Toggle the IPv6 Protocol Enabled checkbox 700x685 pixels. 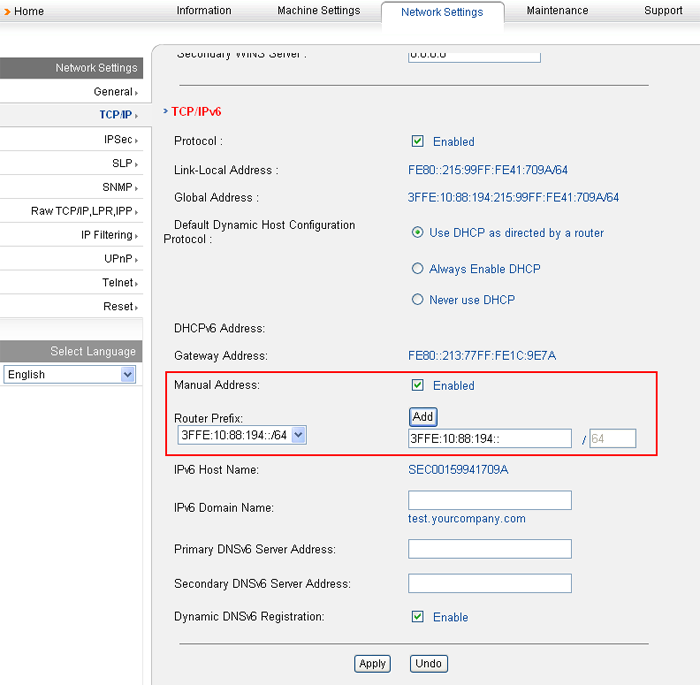417,142
